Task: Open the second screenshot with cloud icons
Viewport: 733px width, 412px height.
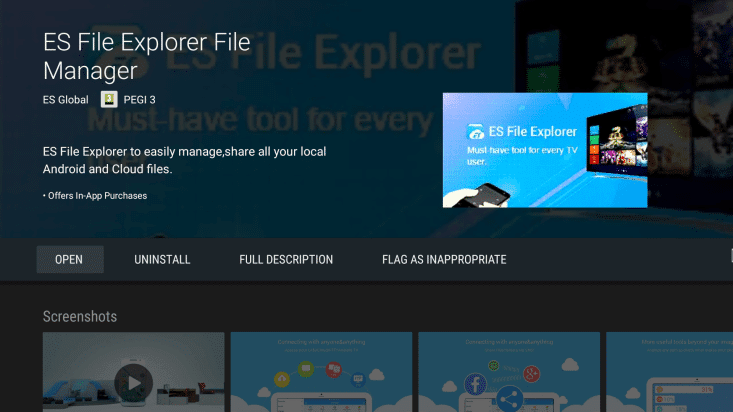Action: pos(321,372)
